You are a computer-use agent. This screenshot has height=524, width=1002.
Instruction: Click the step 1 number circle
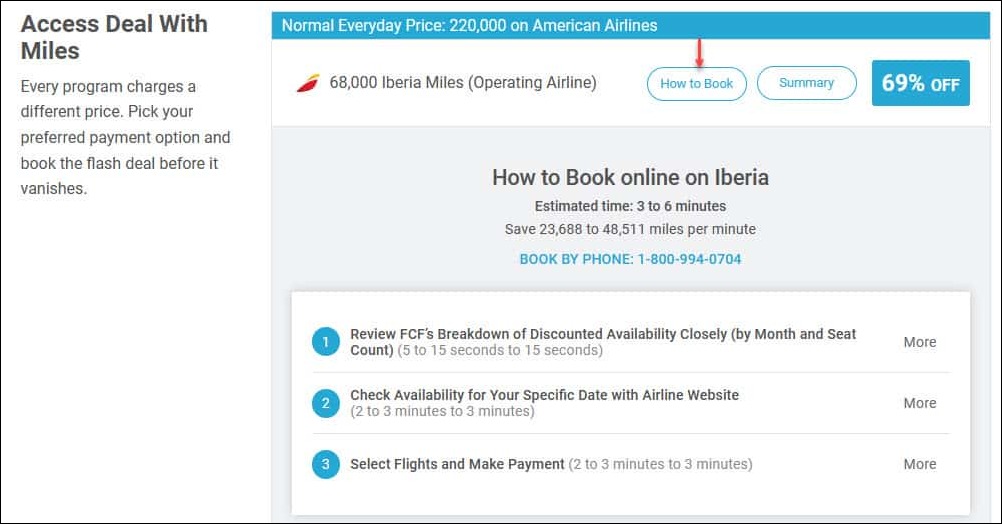pyautogui.click(x=326, y=342)
